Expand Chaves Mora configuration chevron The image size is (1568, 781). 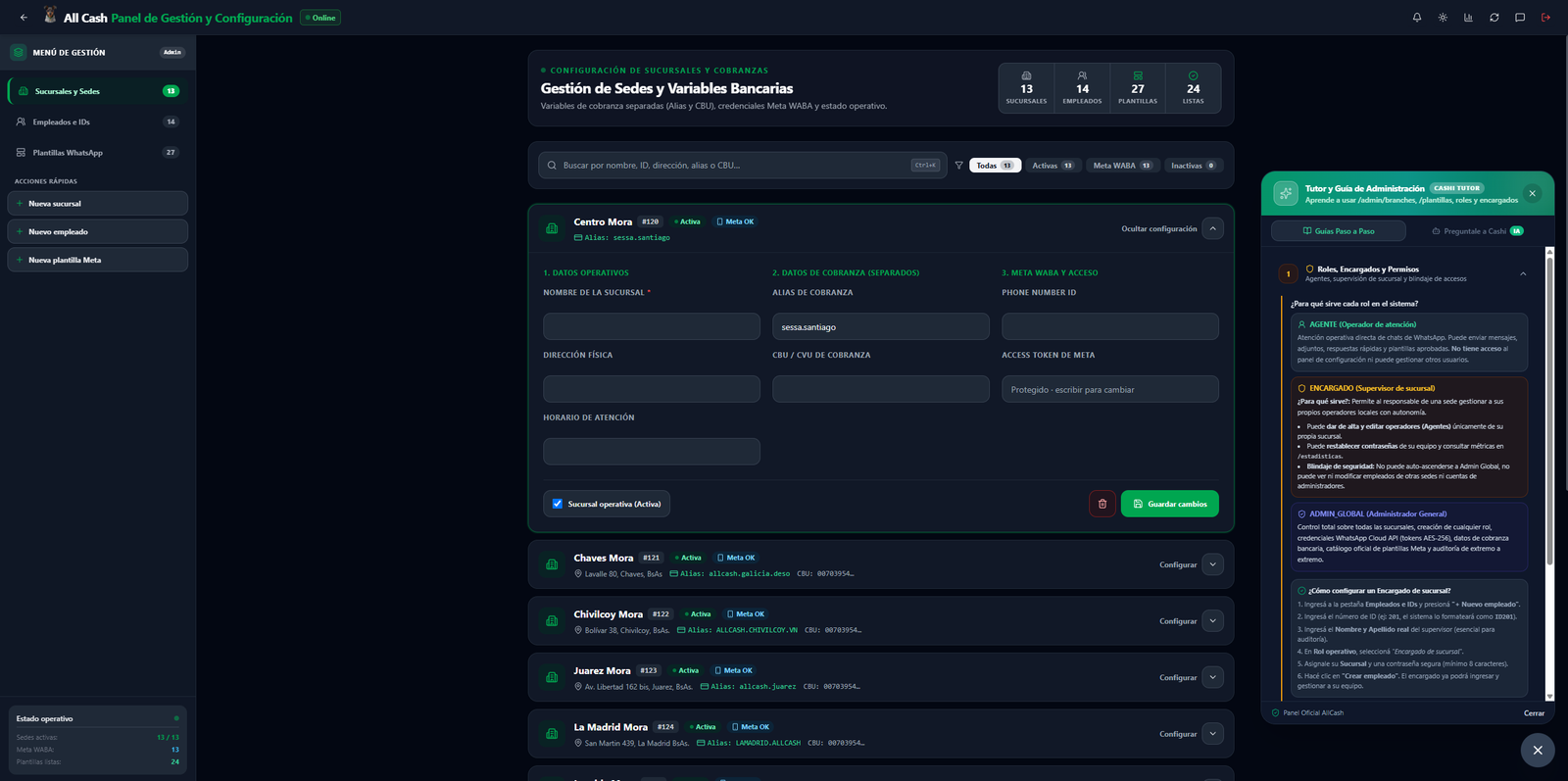pos(1212,564)
